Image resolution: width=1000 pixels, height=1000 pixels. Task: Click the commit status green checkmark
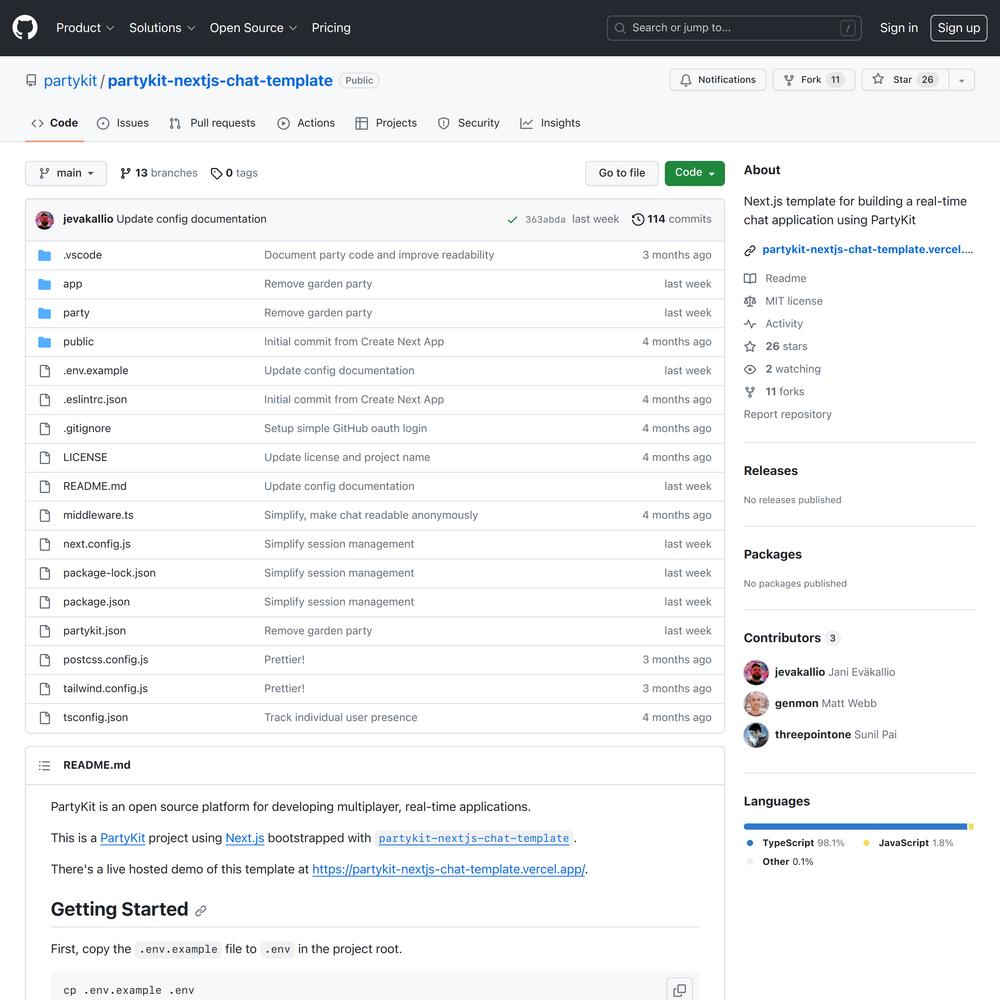512,219
